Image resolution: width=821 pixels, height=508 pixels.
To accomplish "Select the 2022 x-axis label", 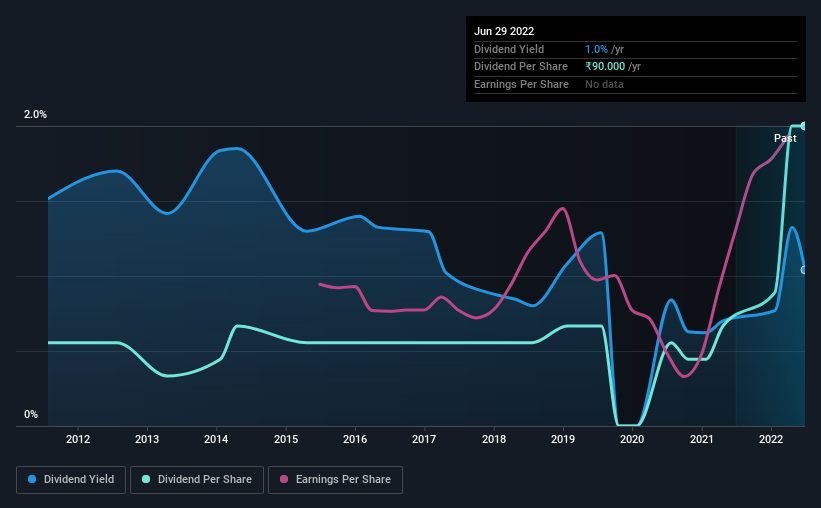I will point(771,439).
